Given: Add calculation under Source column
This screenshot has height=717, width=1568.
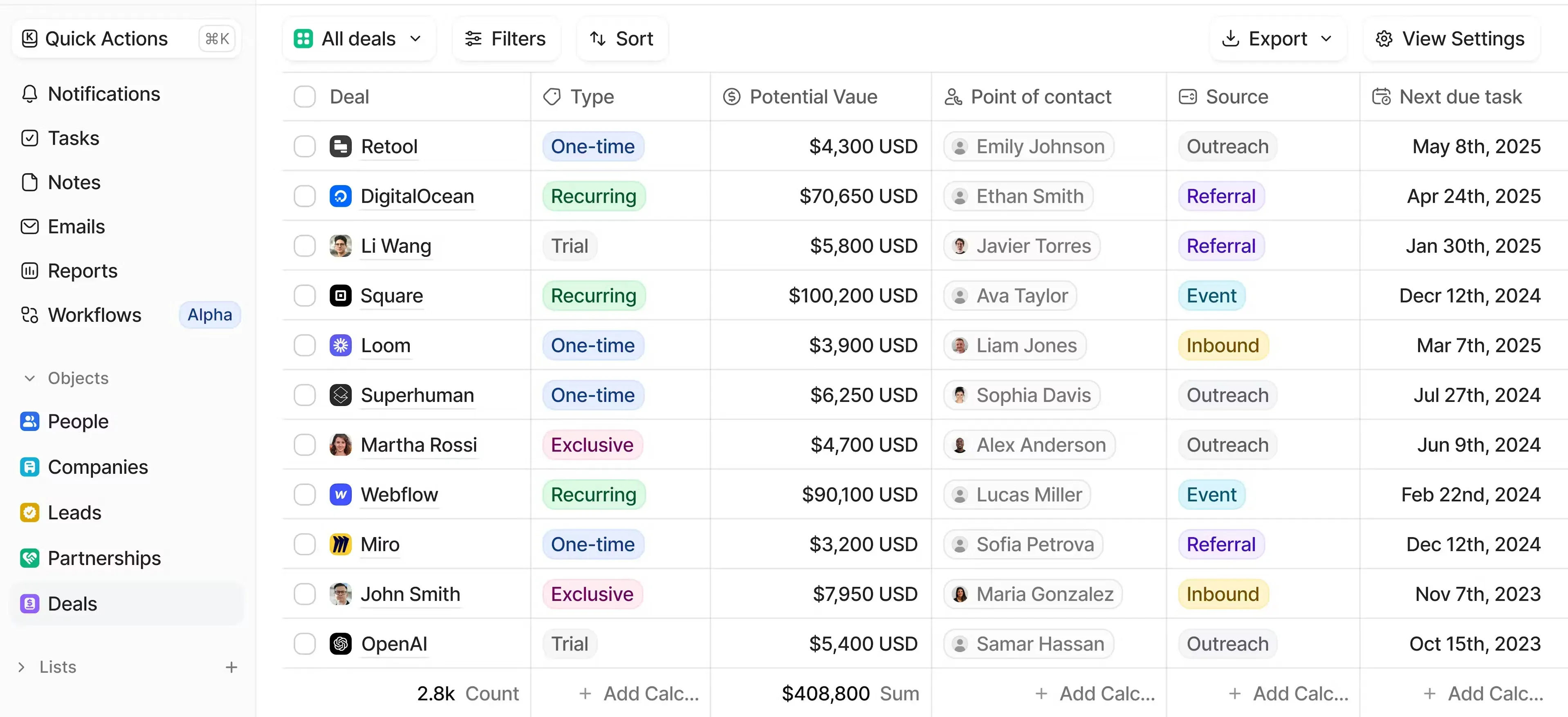Looking at the screenshot, I should 1289,693.
